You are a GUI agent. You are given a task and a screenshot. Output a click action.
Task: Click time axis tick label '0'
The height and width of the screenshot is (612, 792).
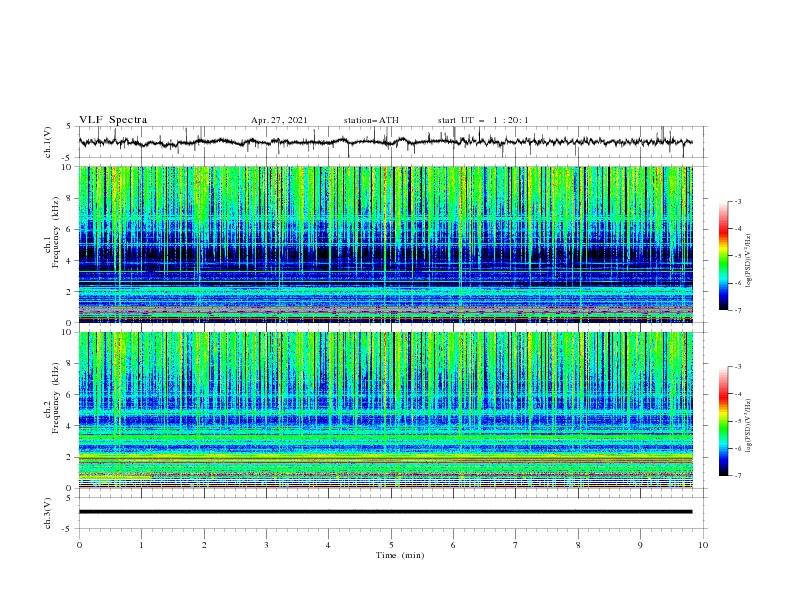point(79,545)
